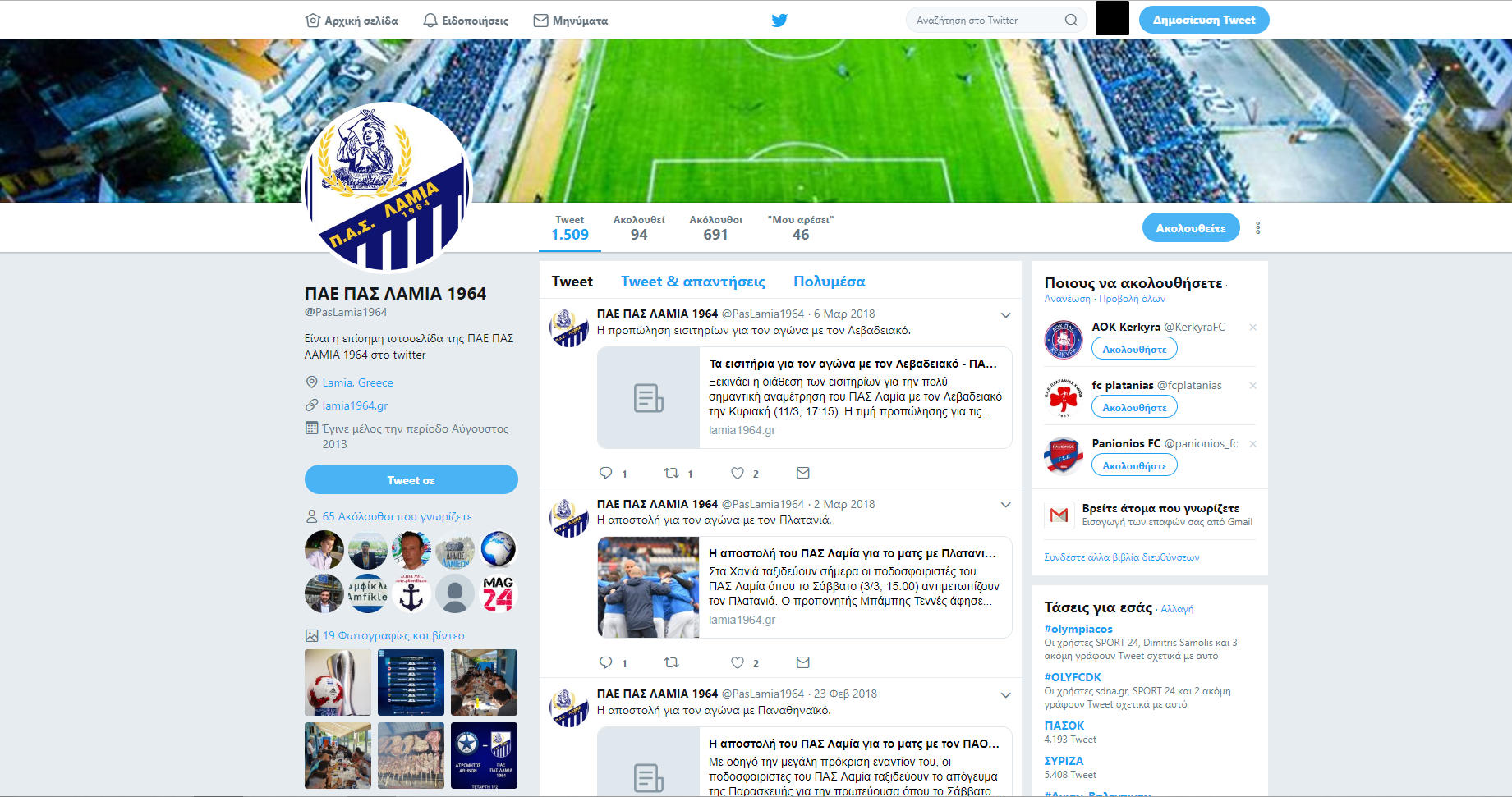Focus the Αναζήτηση στο Twitter search field
Viewport: 1512px width, 797px height.
996,21
